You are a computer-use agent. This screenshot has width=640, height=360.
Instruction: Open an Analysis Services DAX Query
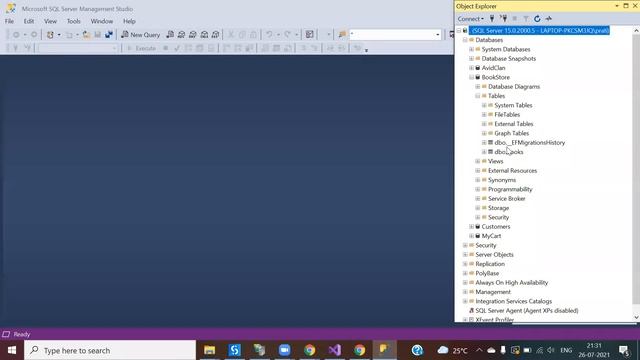[216, 35]
